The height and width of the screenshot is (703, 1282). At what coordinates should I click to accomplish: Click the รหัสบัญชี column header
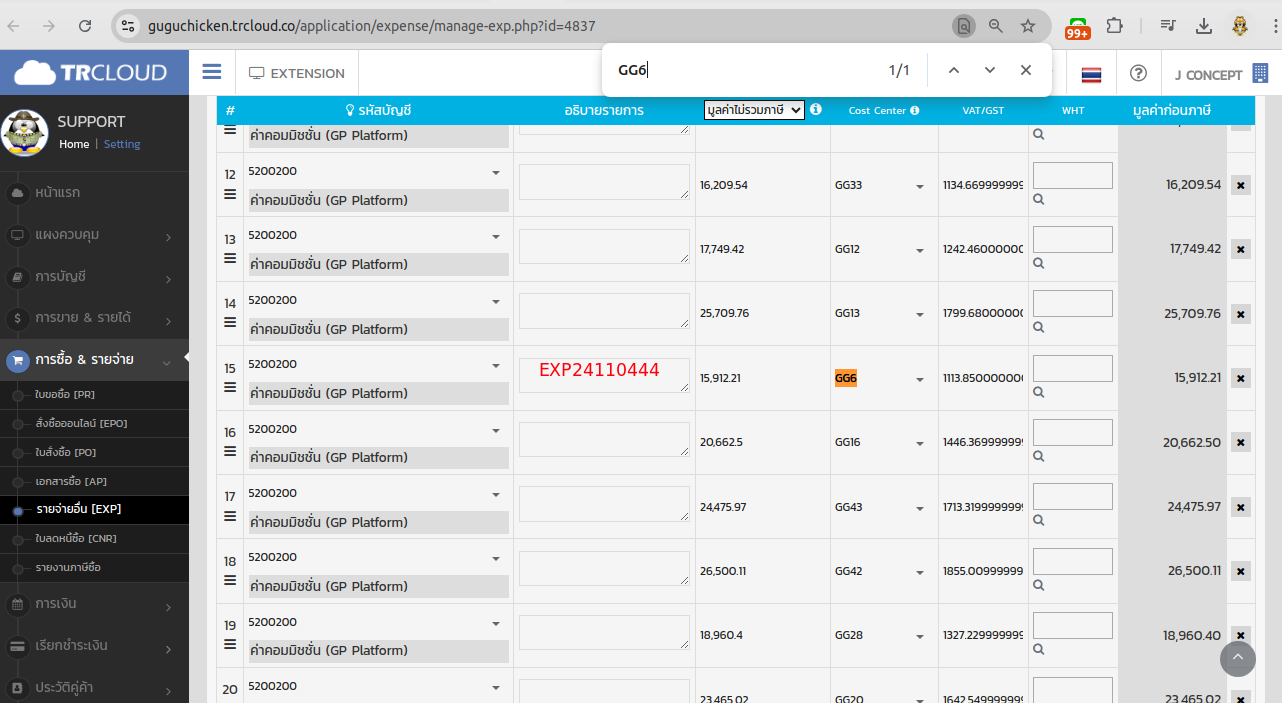(379, 110)
